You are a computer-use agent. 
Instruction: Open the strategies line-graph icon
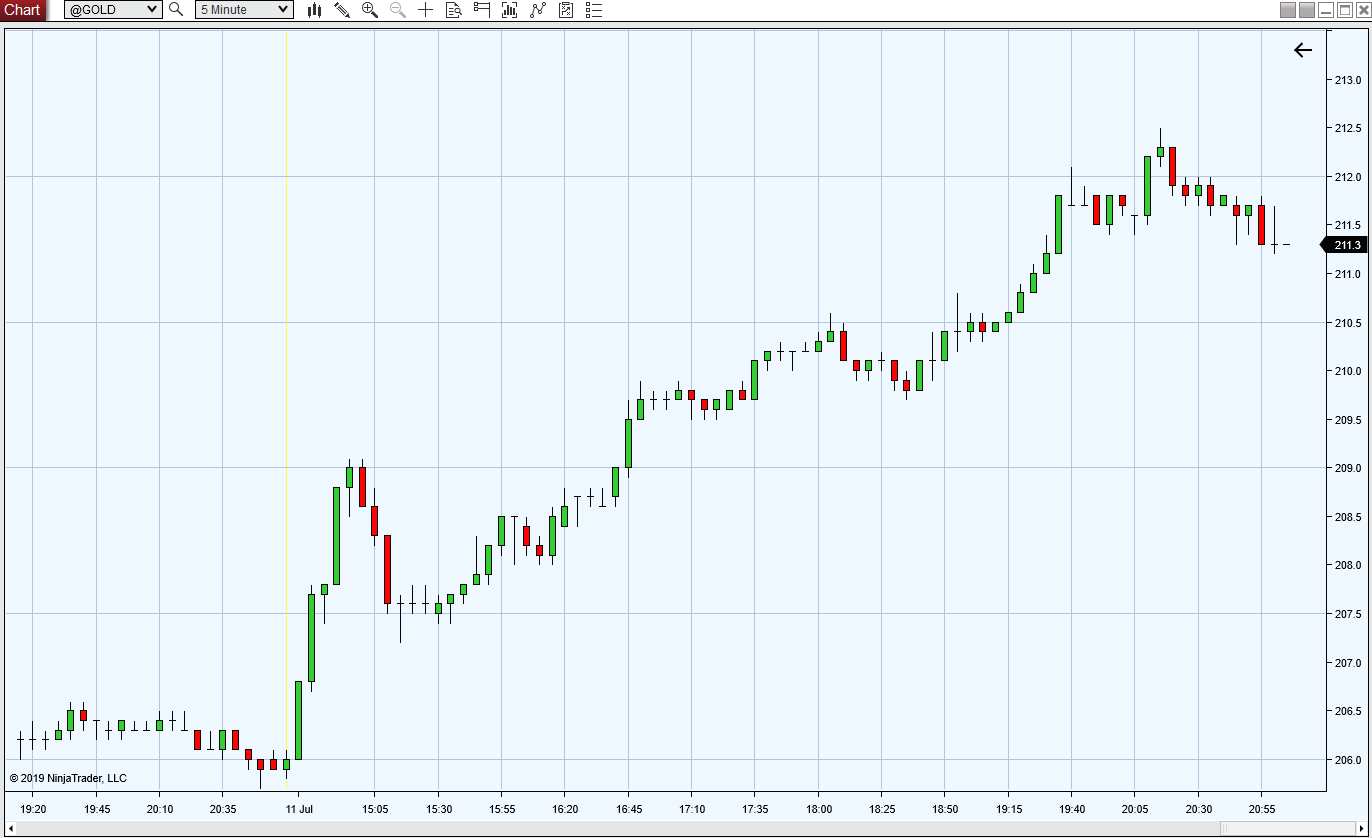[x=538, y=10]
